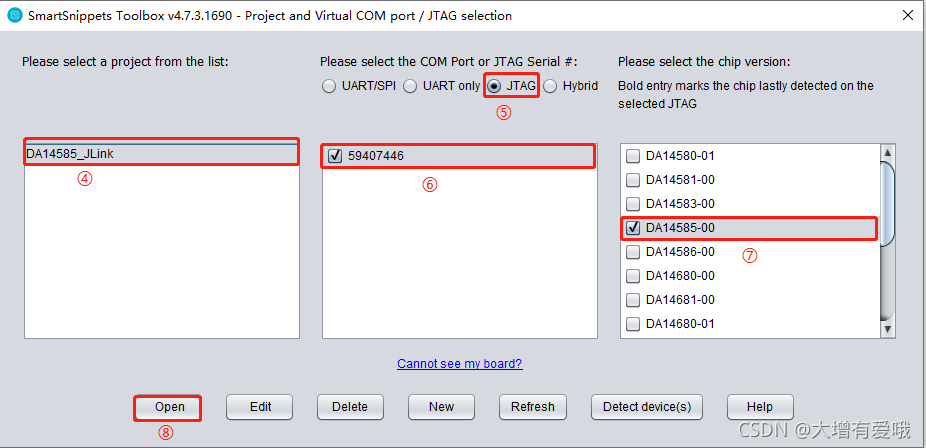Select the DA14585_JLink project
Screen dimensions: 926x448
tap(161, 154)
